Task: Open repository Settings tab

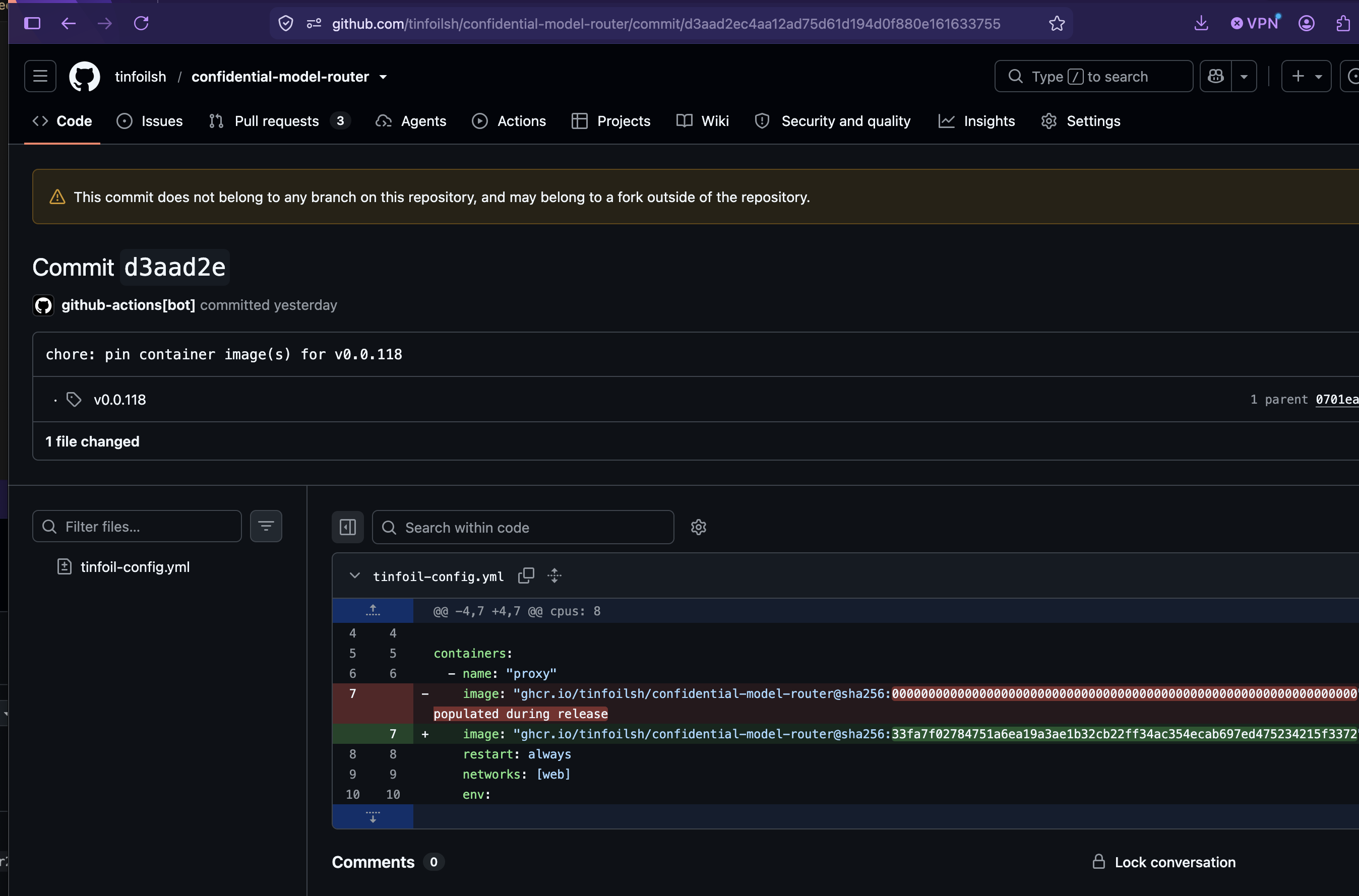Action: tap(1081, 121)
